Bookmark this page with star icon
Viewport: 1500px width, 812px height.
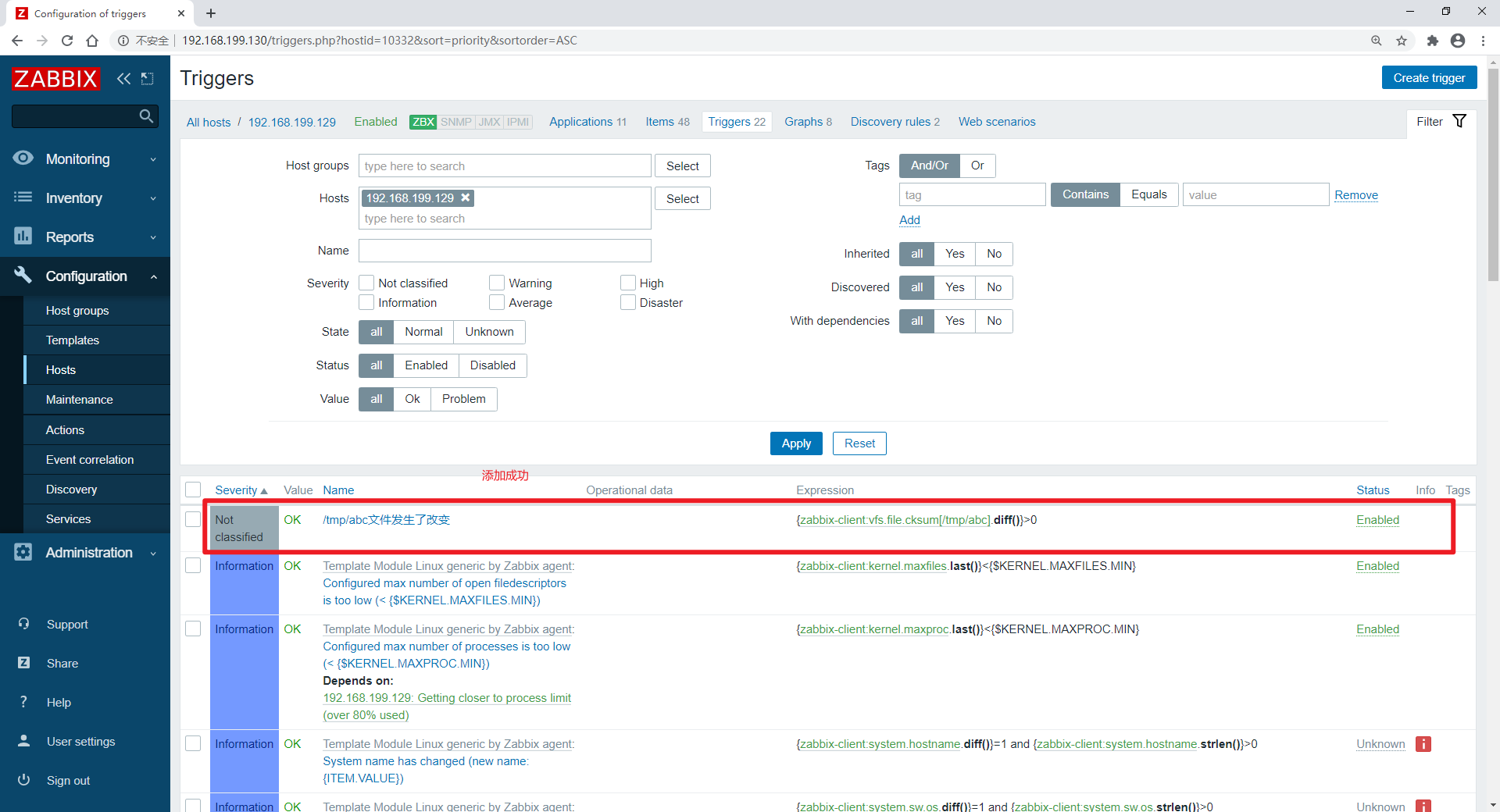click(1402, 41)
